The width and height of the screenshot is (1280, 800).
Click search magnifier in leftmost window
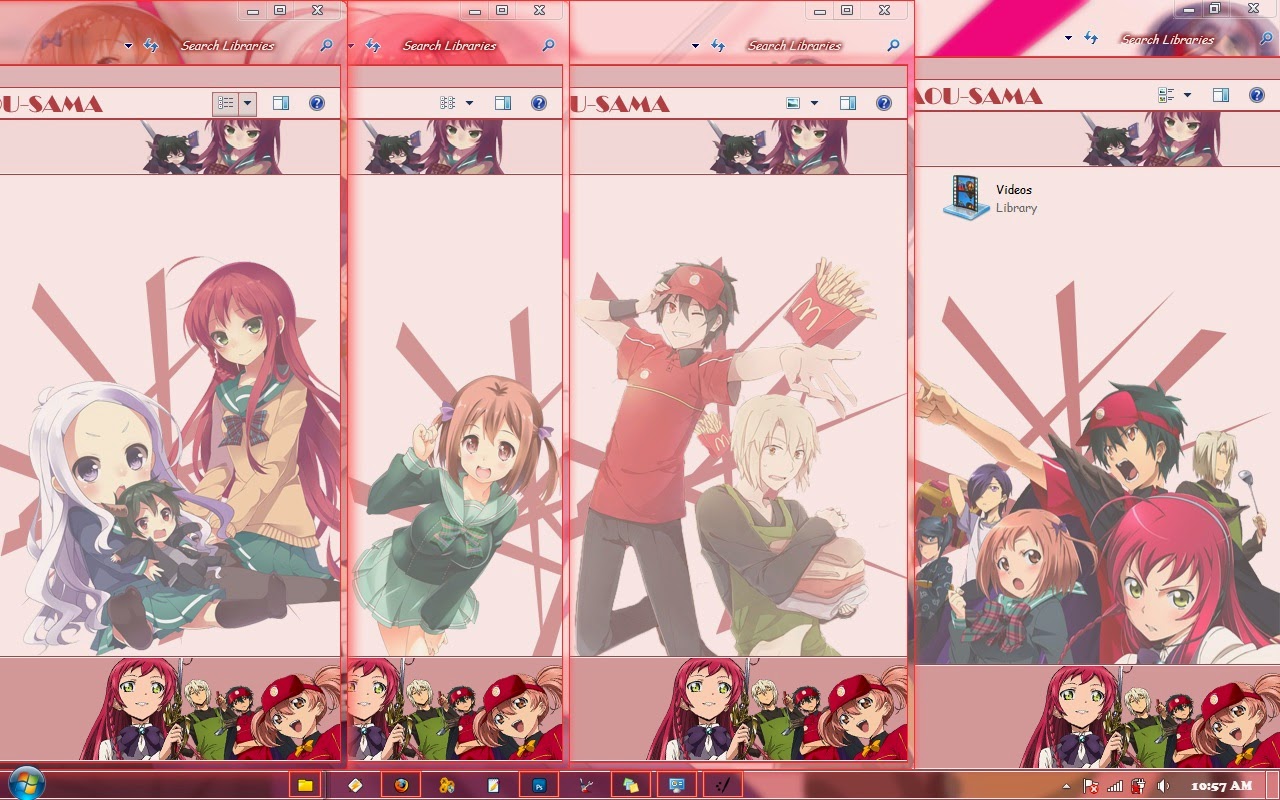click(x=326, y=46)
